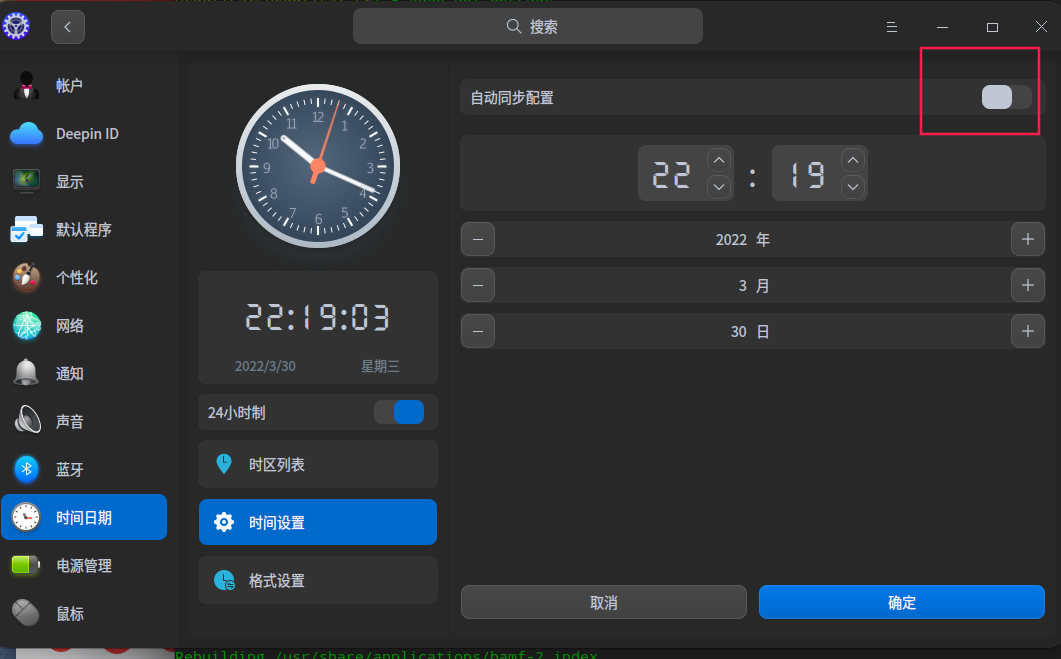Image resolution: width=1061 pixels, height=659 pixels.
Task: Click the 搜索 search field
Action: [527, 26]
